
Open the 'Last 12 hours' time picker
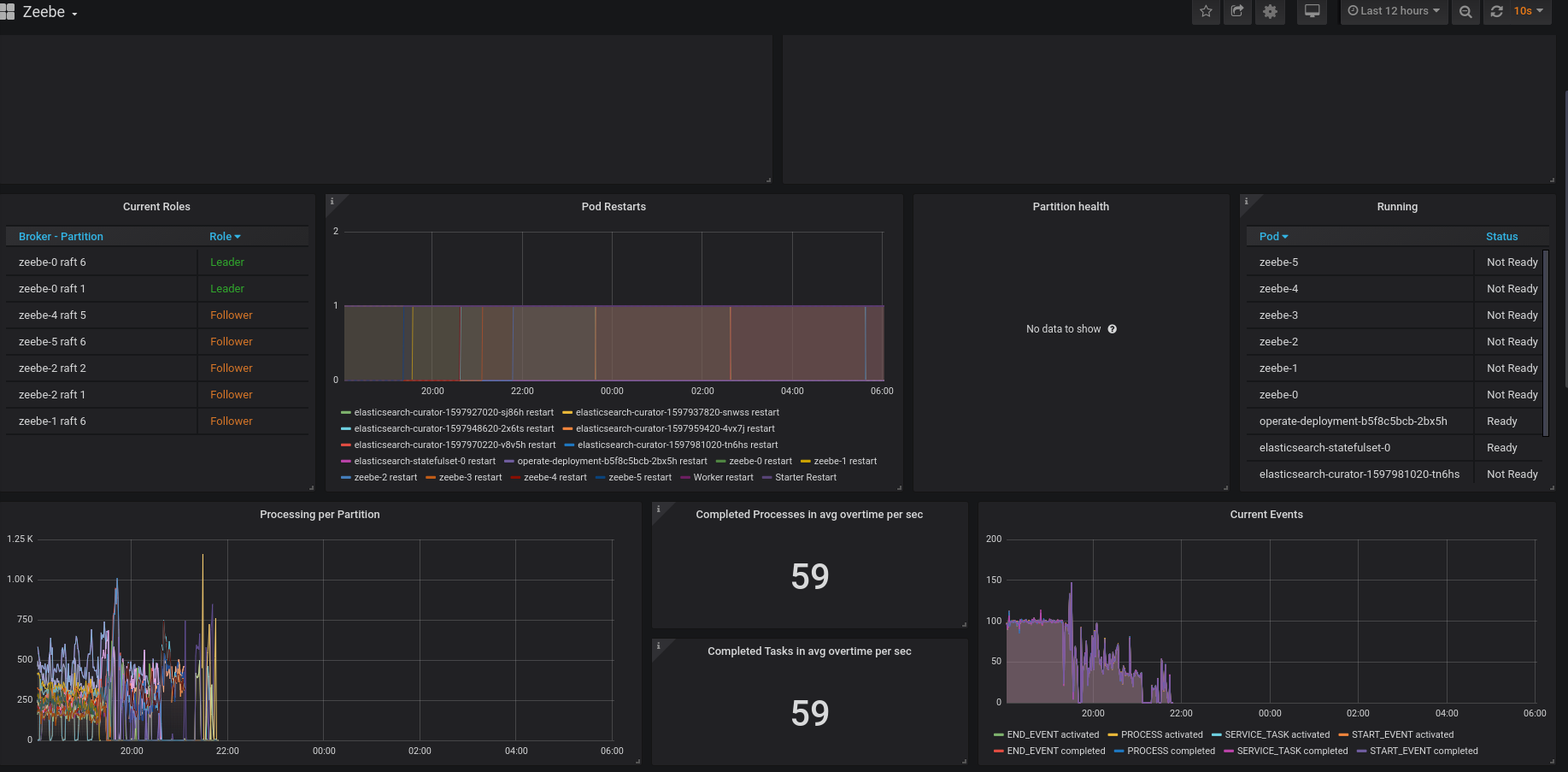(x=1394, y=11)
